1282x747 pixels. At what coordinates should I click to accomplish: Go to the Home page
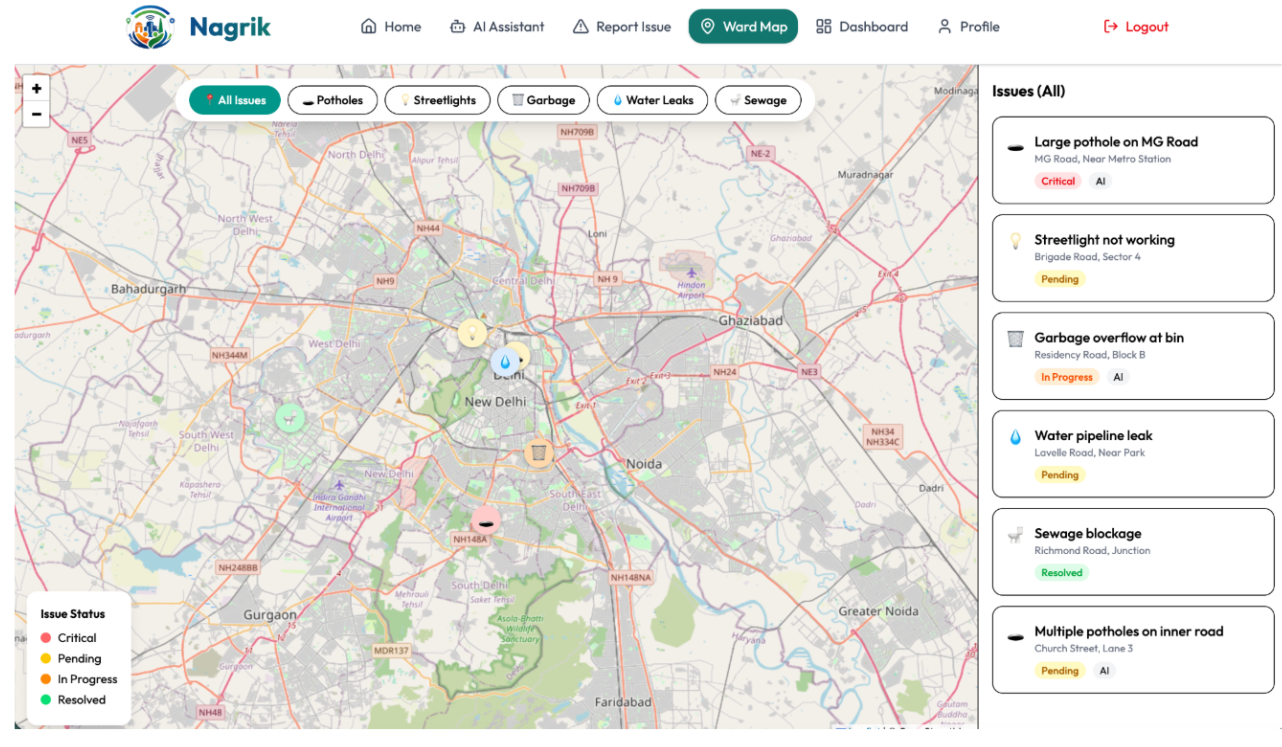[391, 27]
